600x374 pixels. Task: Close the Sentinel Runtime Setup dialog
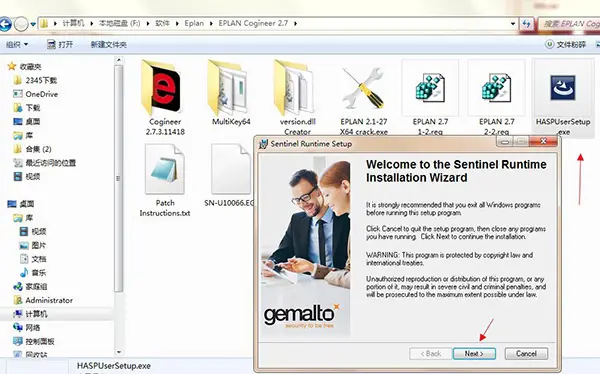click(543, 142)
